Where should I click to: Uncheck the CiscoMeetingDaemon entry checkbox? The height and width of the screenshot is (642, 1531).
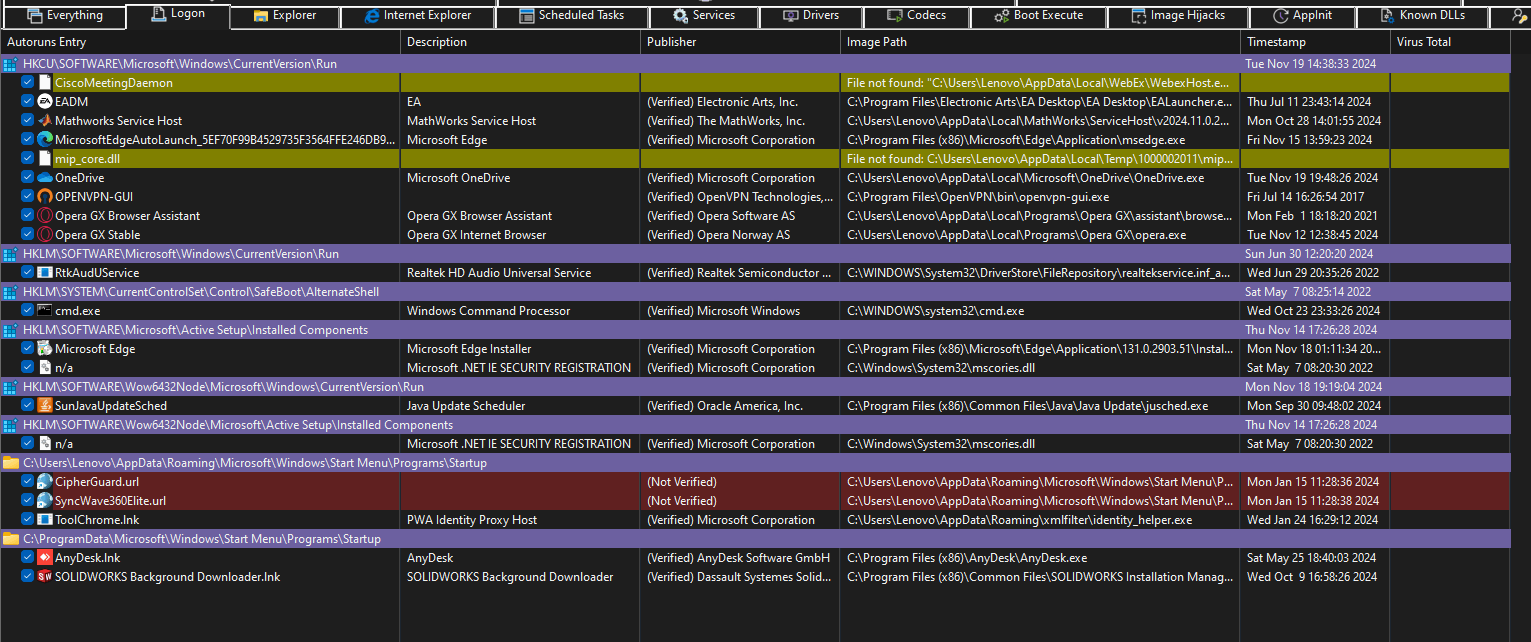point(28,83)
